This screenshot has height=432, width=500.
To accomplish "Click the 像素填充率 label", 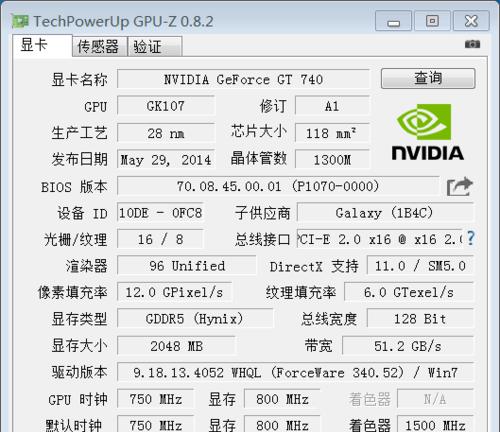I will (x=72, y=293).
